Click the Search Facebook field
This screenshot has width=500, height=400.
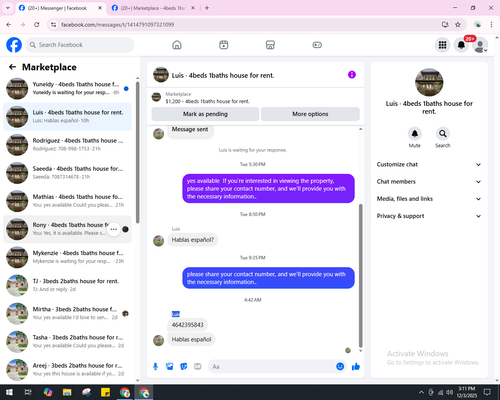pos(80,45)
